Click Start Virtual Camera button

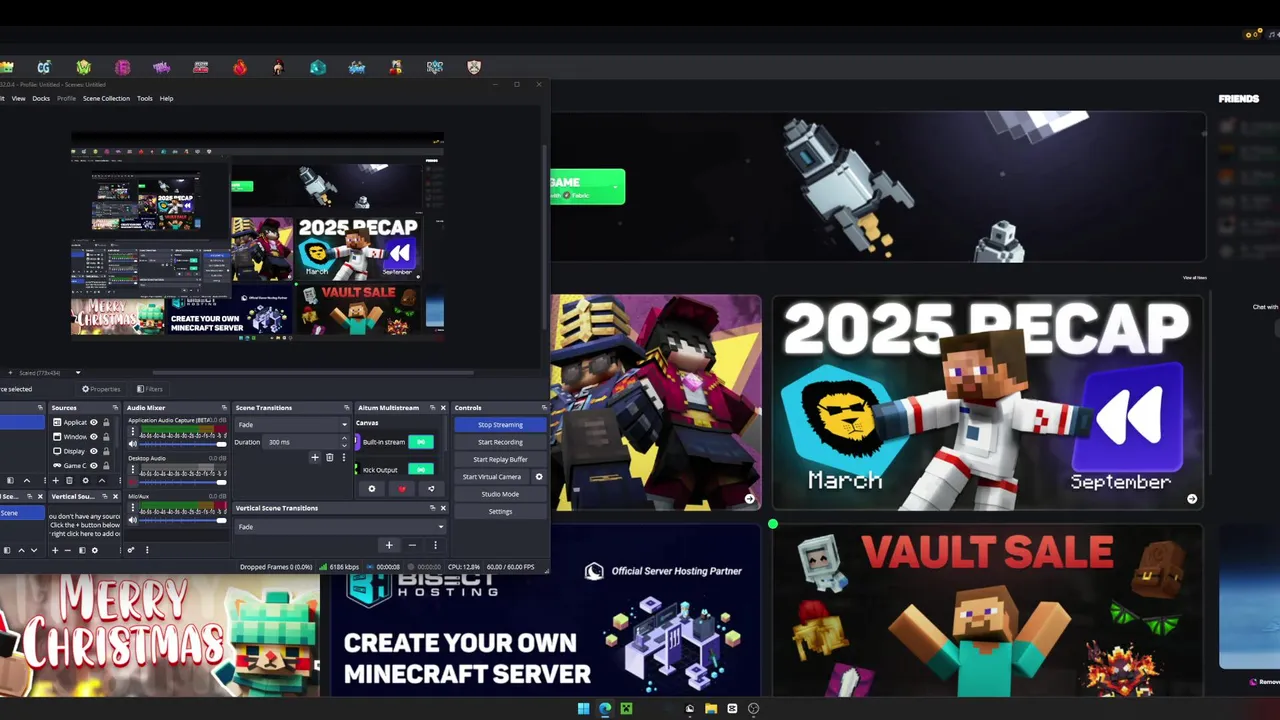492,477
